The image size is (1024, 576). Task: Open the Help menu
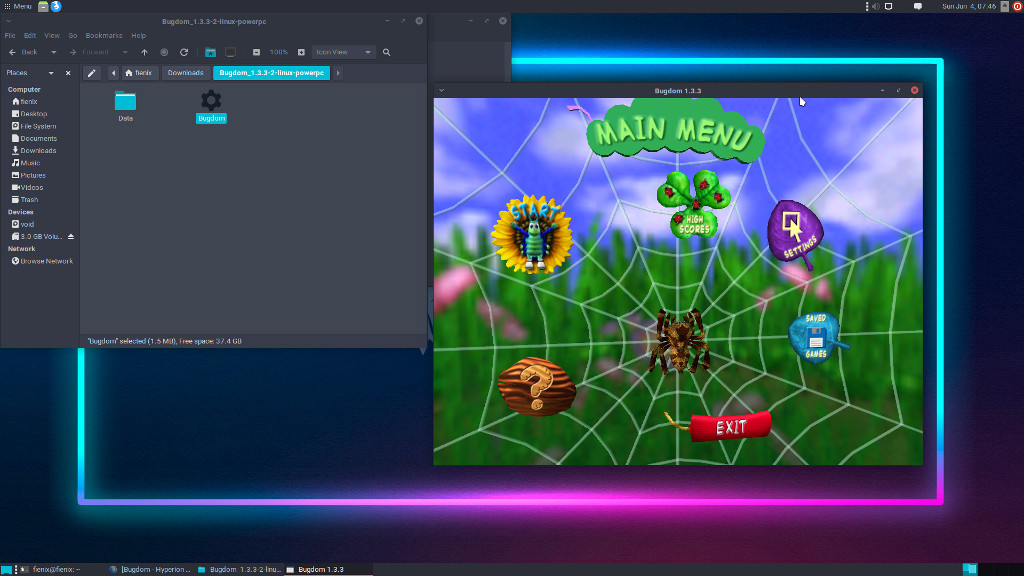pyautogui.click(x=138, y=36)
